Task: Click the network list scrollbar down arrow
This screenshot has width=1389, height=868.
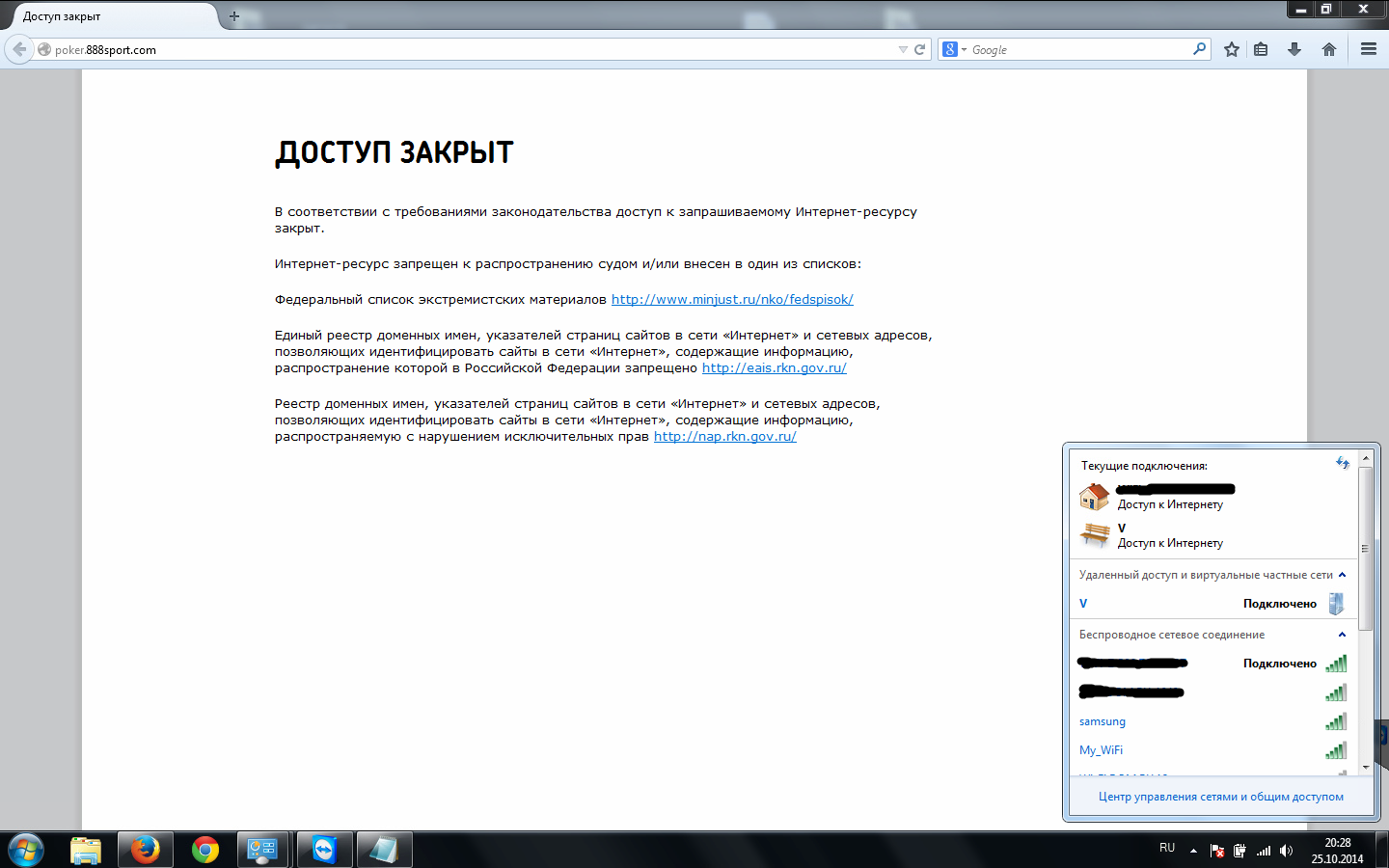Action: (1365, 768)
